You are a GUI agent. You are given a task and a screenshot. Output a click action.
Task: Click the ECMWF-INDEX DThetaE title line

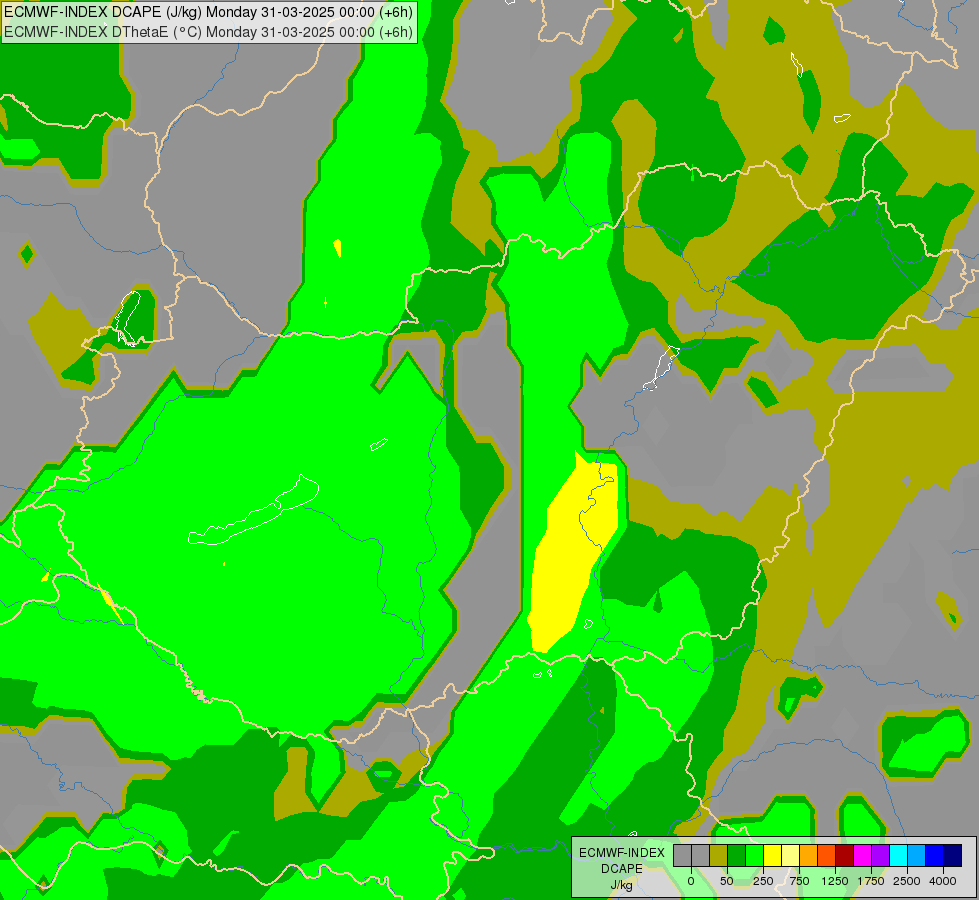coord(208,32)
